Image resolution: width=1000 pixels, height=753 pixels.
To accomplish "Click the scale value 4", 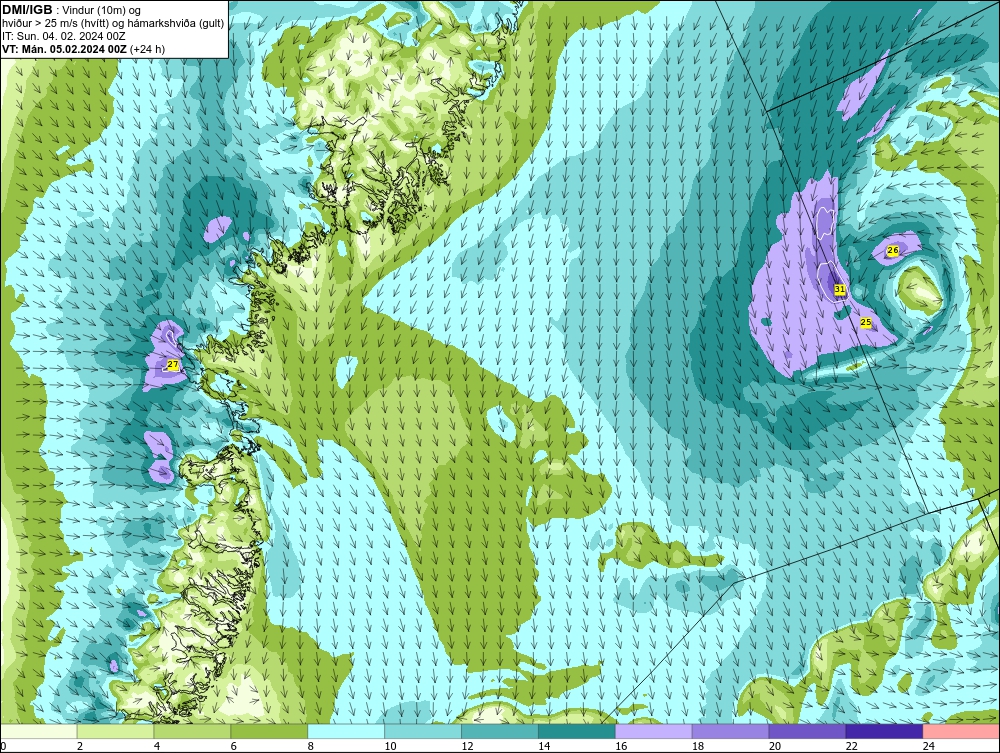I will click(x=157, y=746).
